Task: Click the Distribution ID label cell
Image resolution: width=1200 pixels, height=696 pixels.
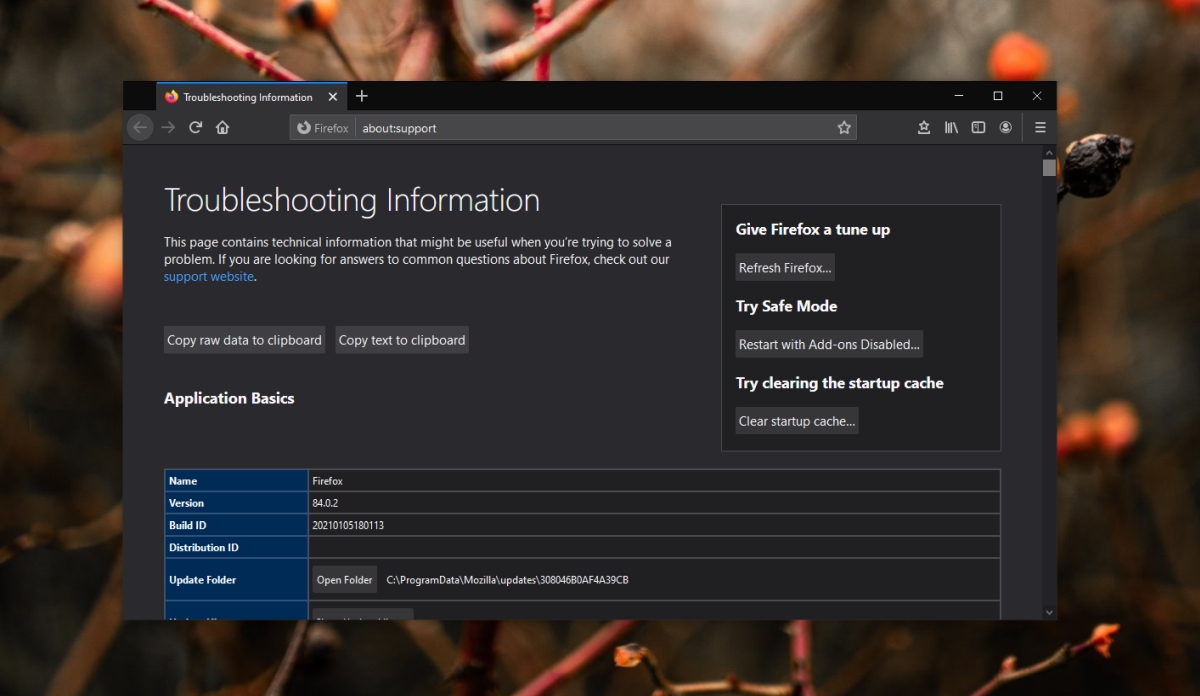Action: (x=237, y=547)
